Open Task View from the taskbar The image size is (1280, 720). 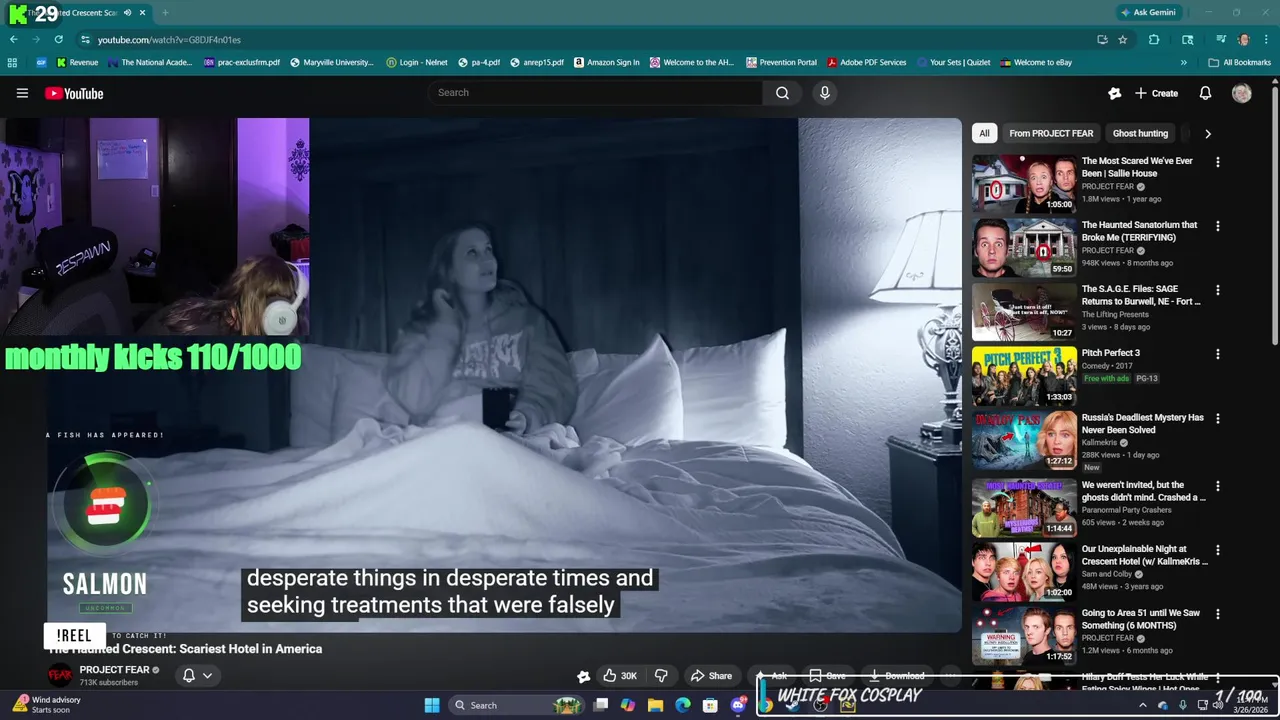[600, 705]
